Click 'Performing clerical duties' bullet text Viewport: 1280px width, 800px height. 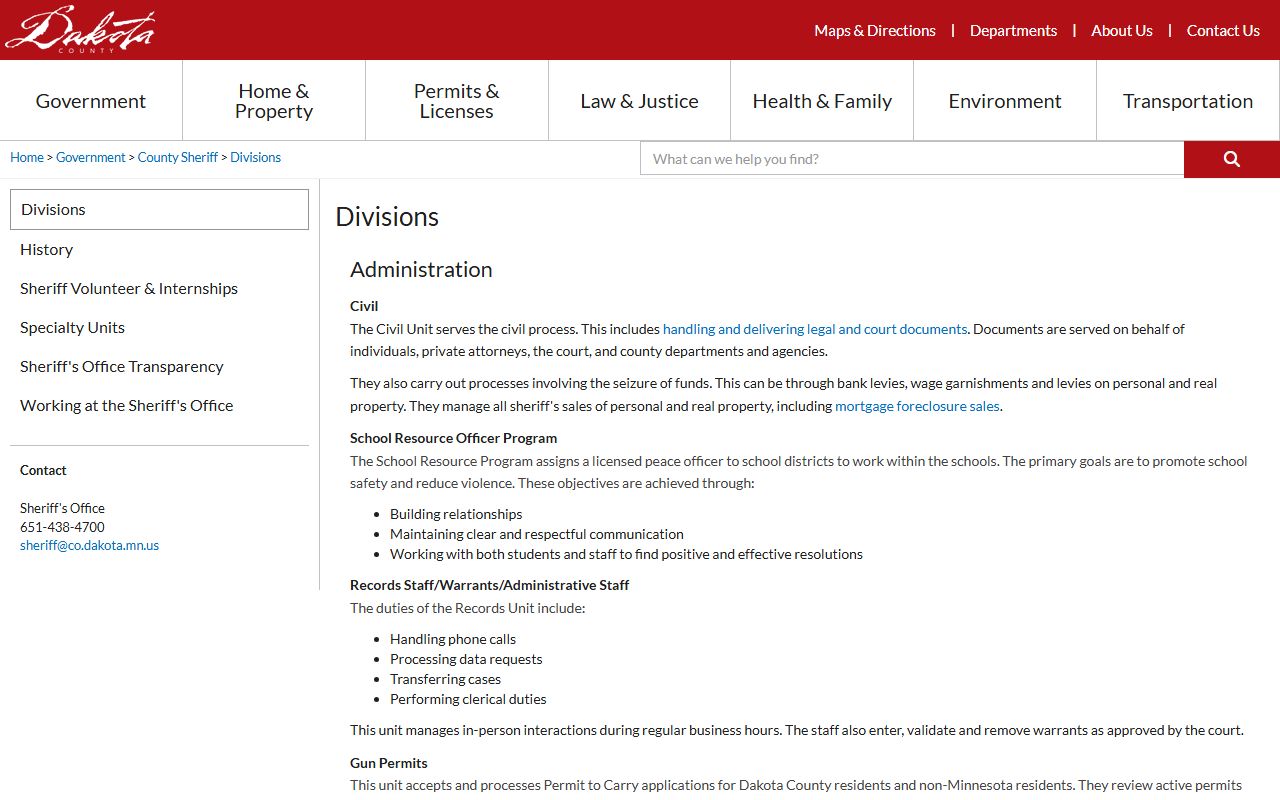468,699
